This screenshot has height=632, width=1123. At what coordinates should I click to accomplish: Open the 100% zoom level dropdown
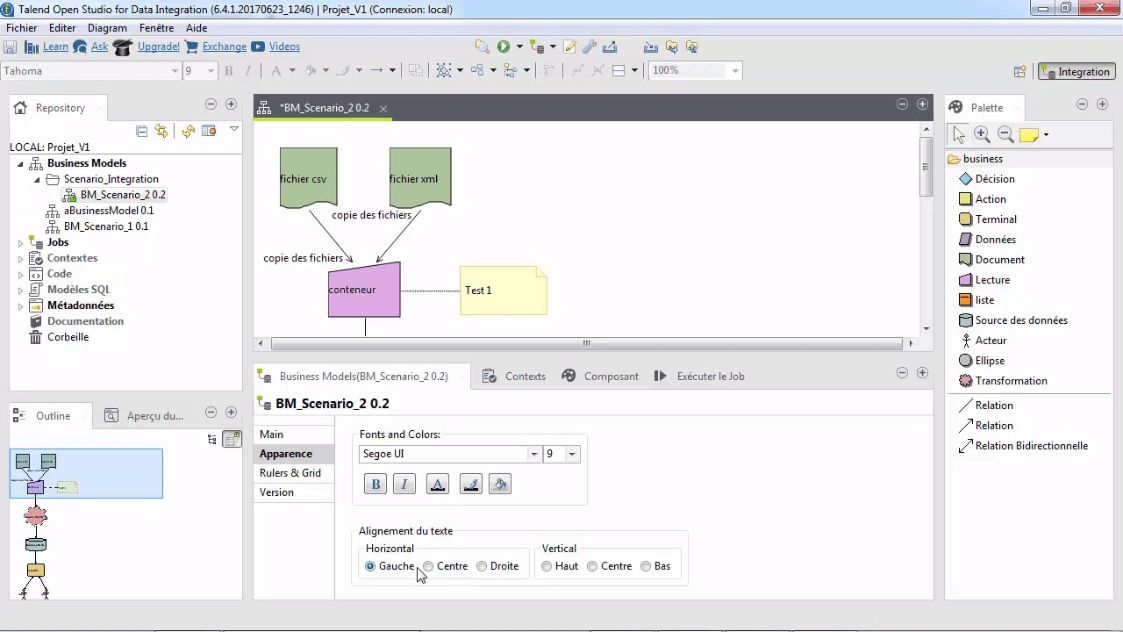(735, 71)
